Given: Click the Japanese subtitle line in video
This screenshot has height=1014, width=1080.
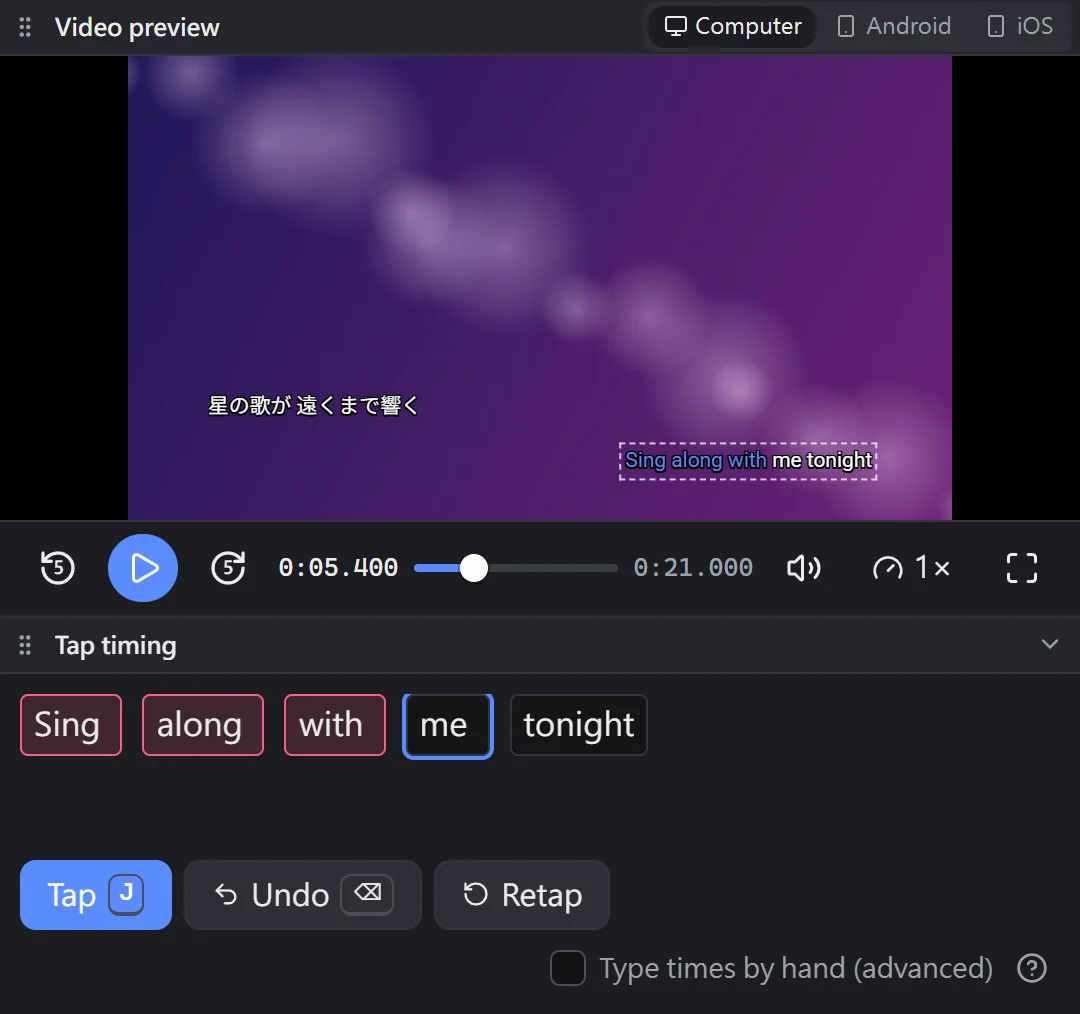Looking at the screenshot, I should point(313,406).
